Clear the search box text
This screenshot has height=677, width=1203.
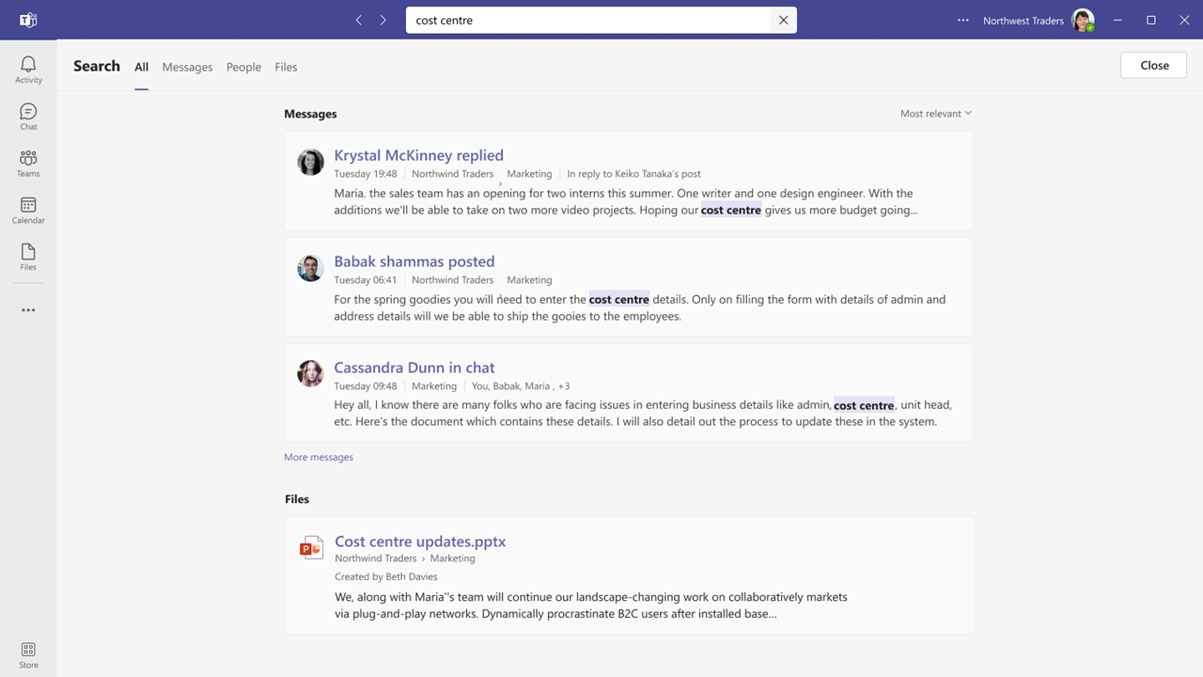point(783,20)
